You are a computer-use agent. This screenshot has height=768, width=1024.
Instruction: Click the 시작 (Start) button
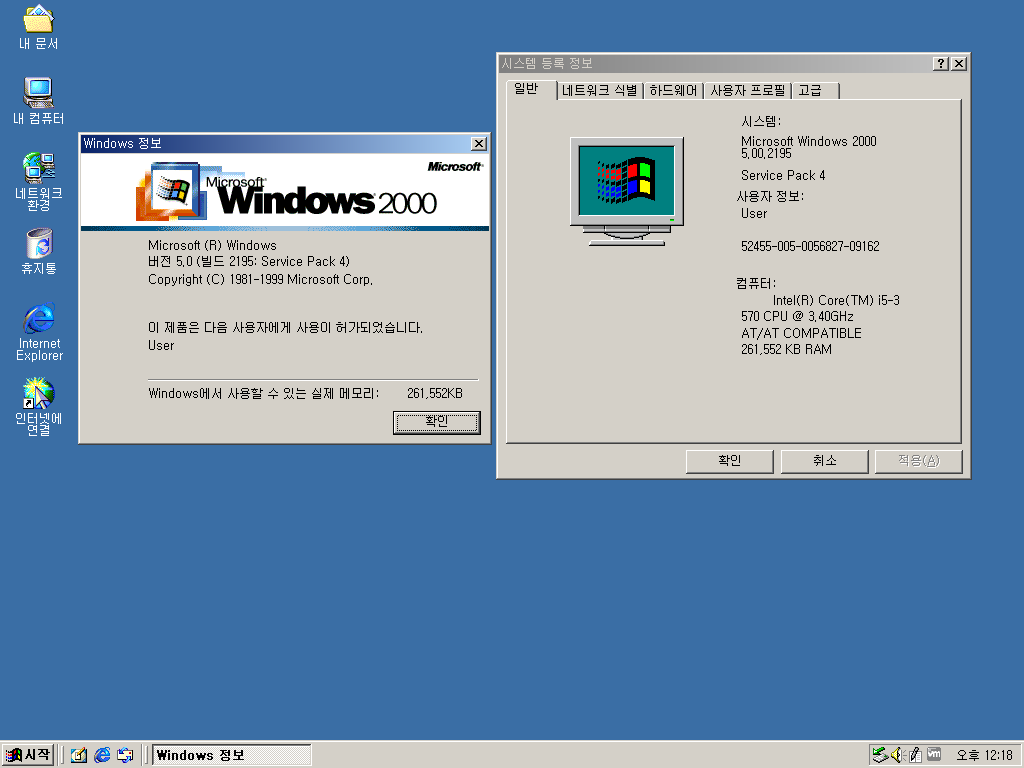tap(27, 755)
